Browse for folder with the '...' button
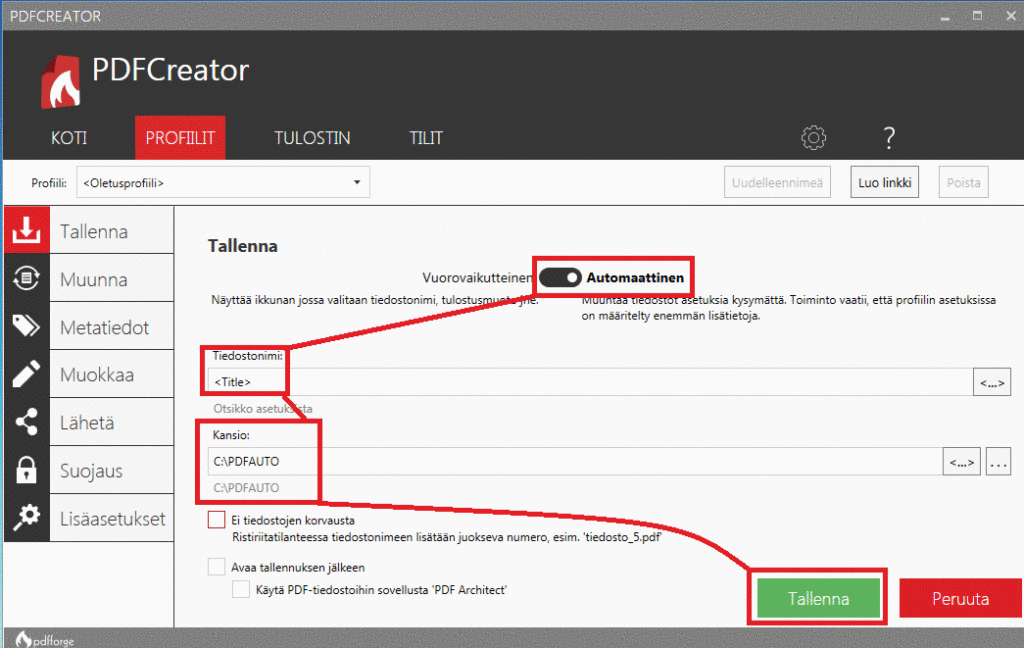Image resolution: width=1024 pixels, height=648 pixels. [999, 462]
